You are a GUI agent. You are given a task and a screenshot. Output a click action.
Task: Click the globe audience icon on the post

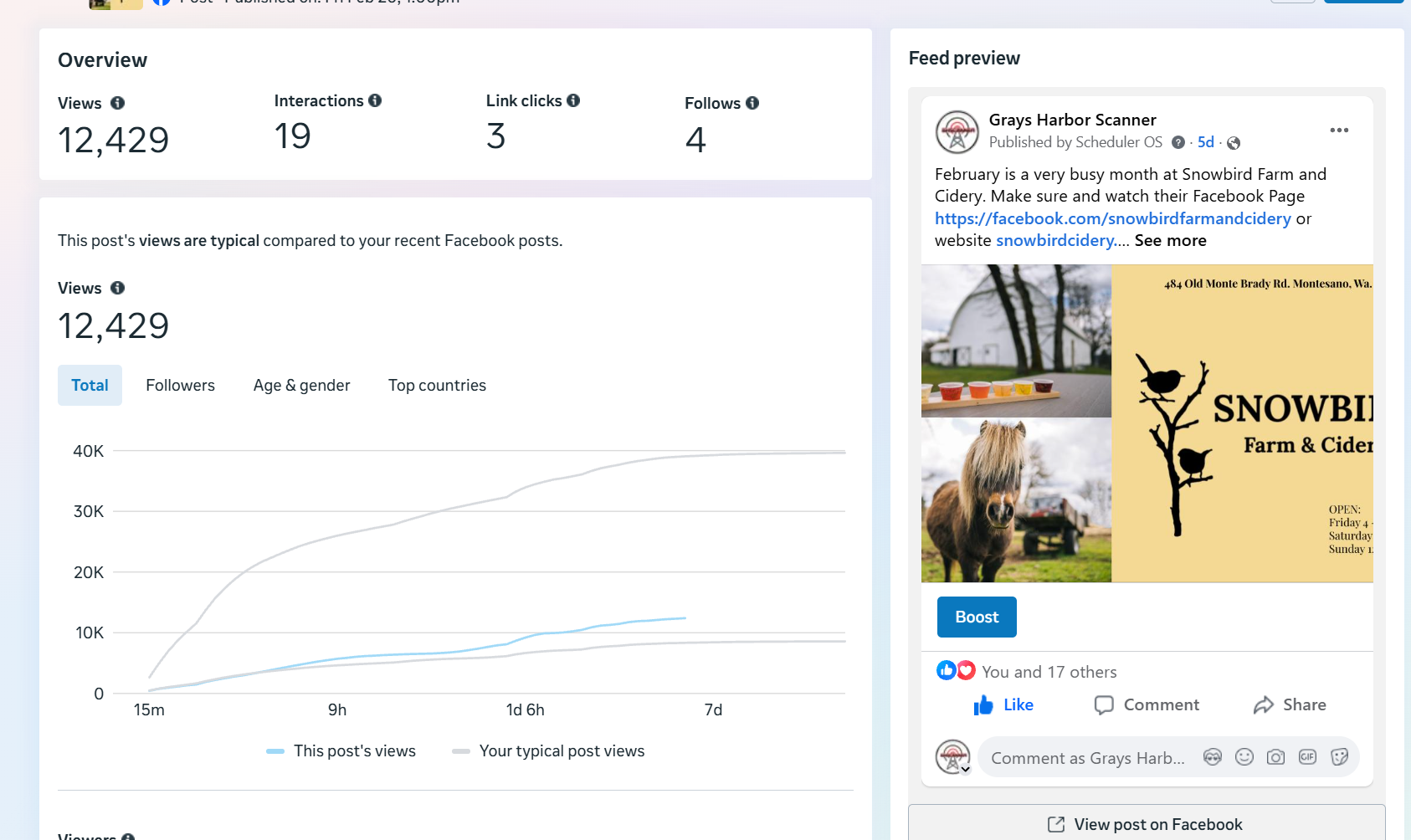tap(1234, 143)
